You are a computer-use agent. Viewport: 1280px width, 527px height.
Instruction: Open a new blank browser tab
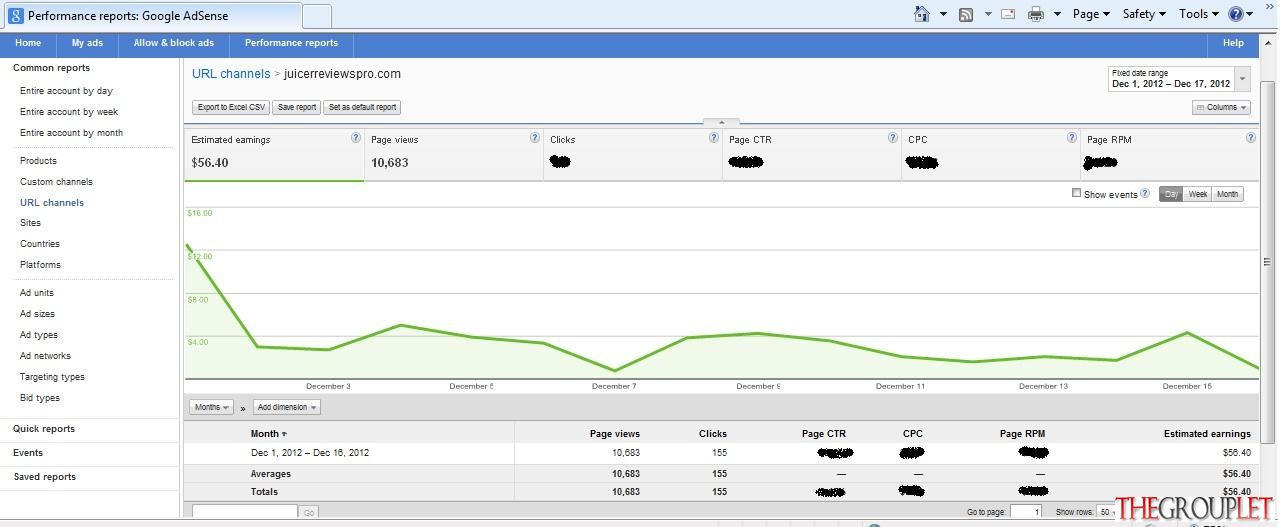(316, 16)
